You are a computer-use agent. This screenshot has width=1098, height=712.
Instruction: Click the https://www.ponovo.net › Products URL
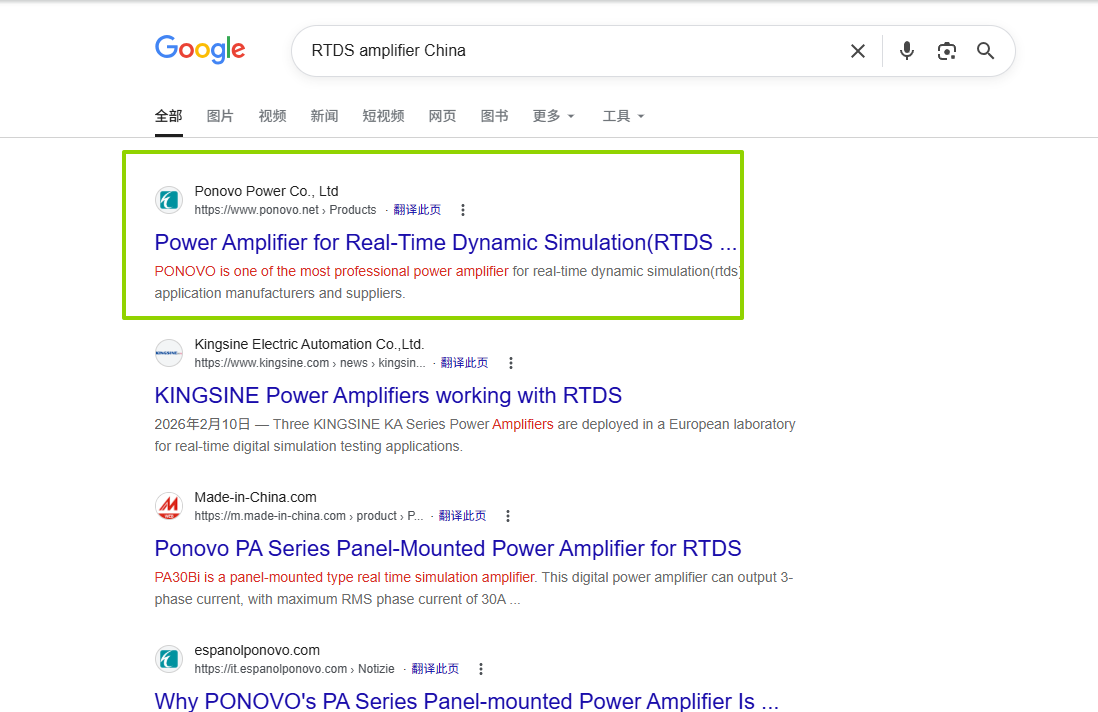pyautogui.click(x=285, y=210)
